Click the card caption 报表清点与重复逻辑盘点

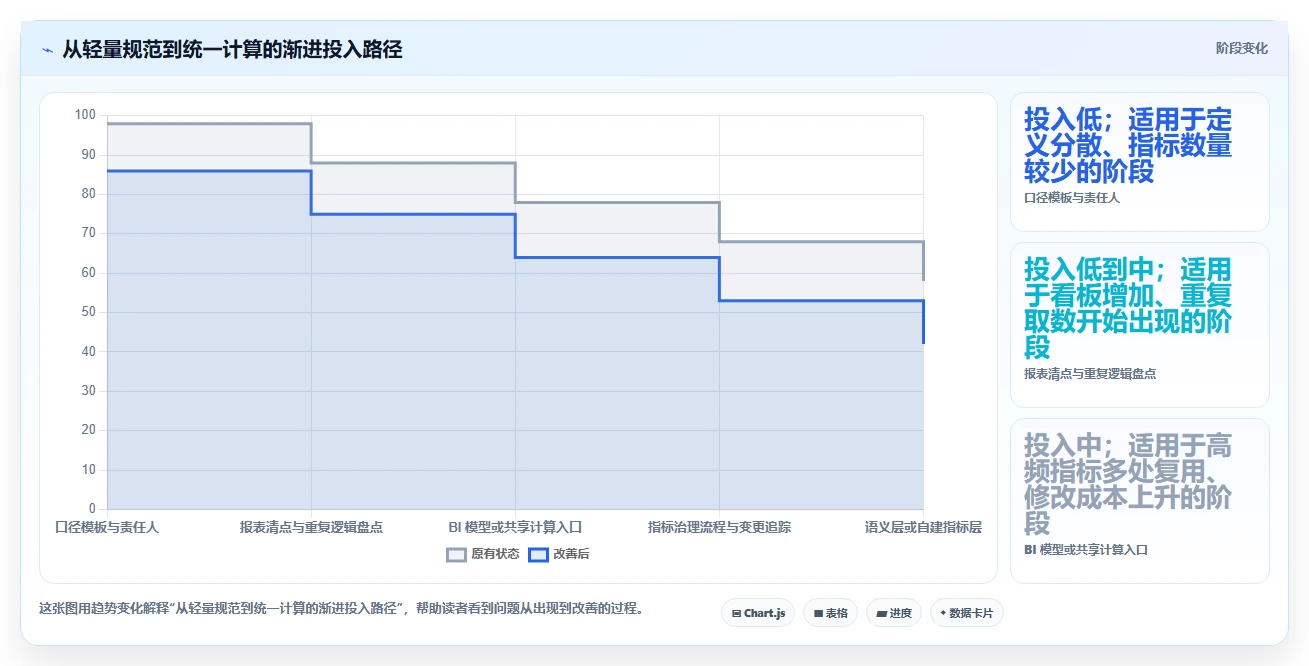1090,373
